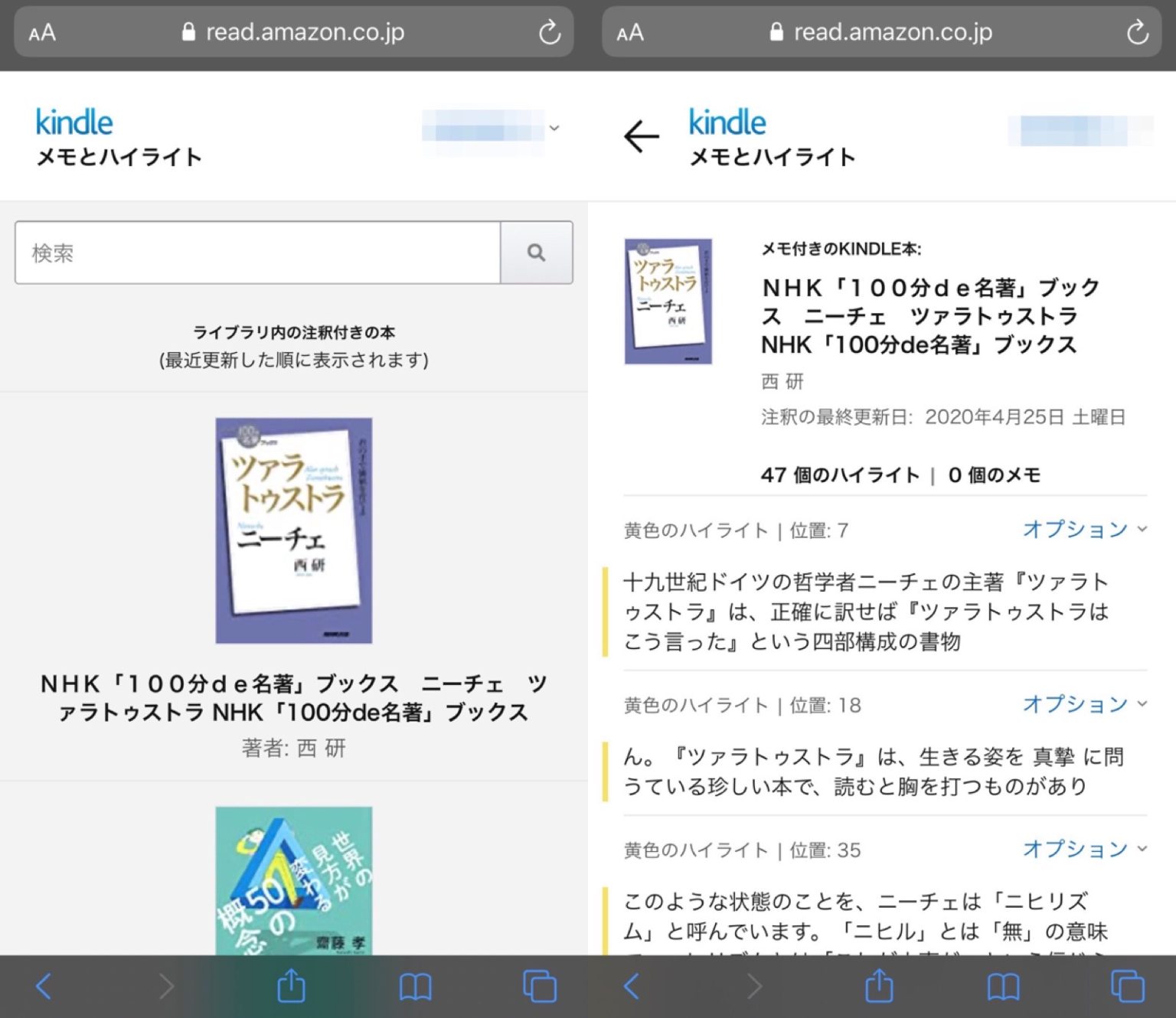1176x1018 pixels.
Task: Open the AA text size menu in left browser
Action: [42, 33]
